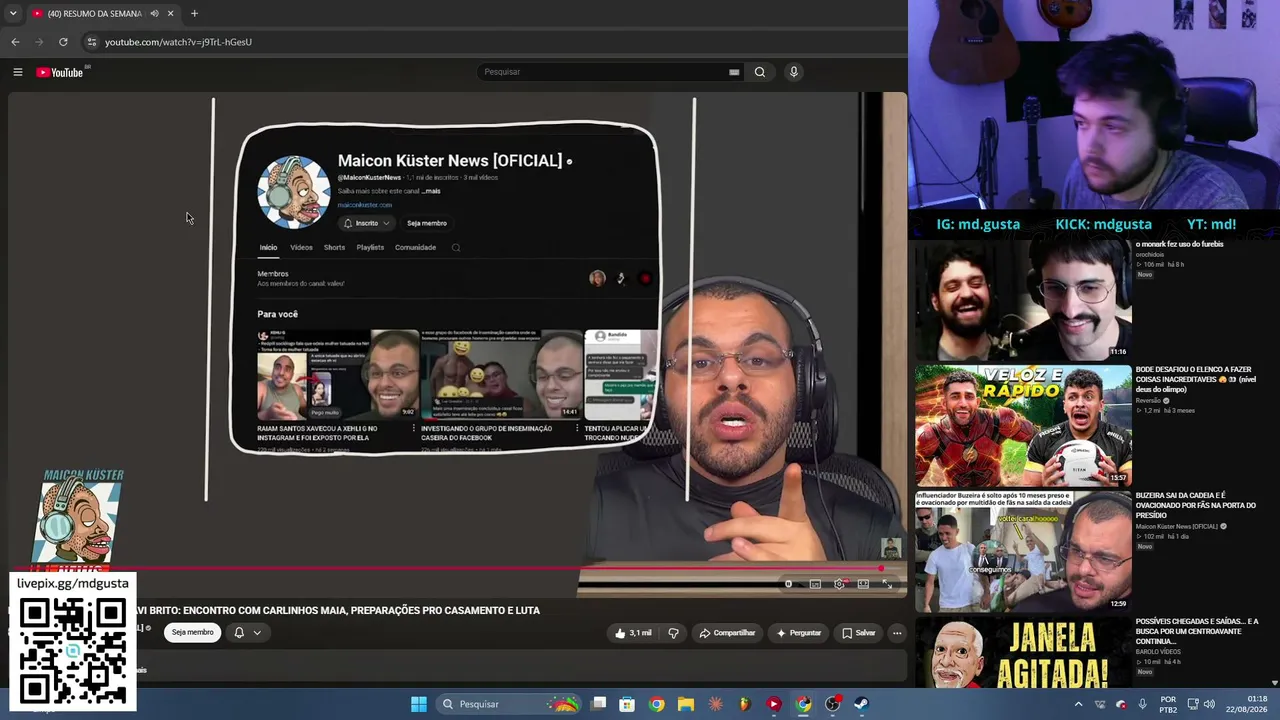The width and height of the screenshot is (1280, 720).
Task: Visit the BAROLO VÍDEOS channel link
Action: 1158,652
